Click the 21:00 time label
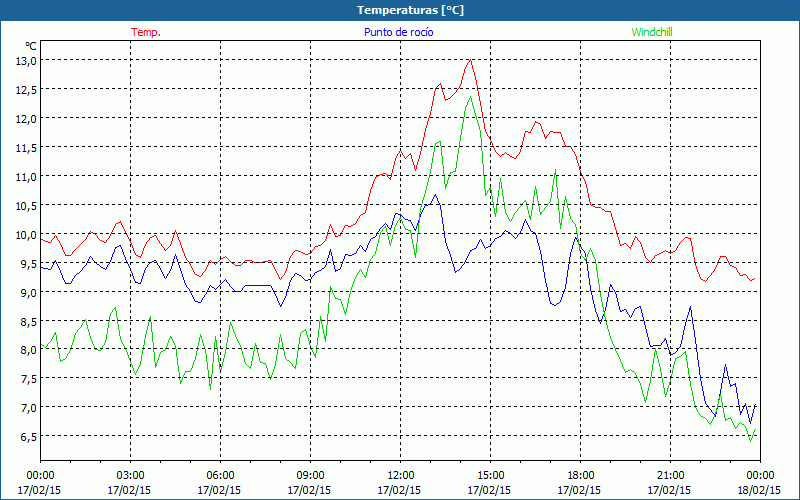800x500 pixels. (x=670, y=476)
